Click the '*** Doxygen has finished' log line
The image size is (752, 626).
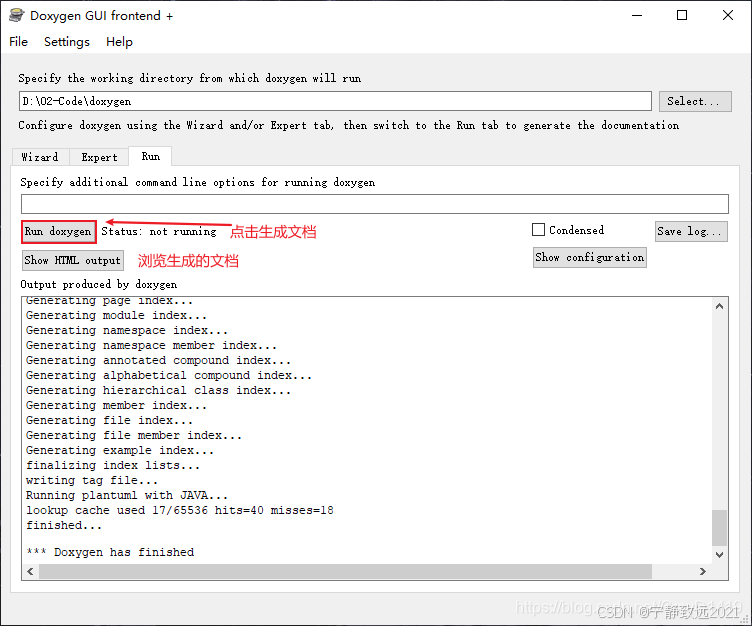pyautogui.click(x=110, y=552)
